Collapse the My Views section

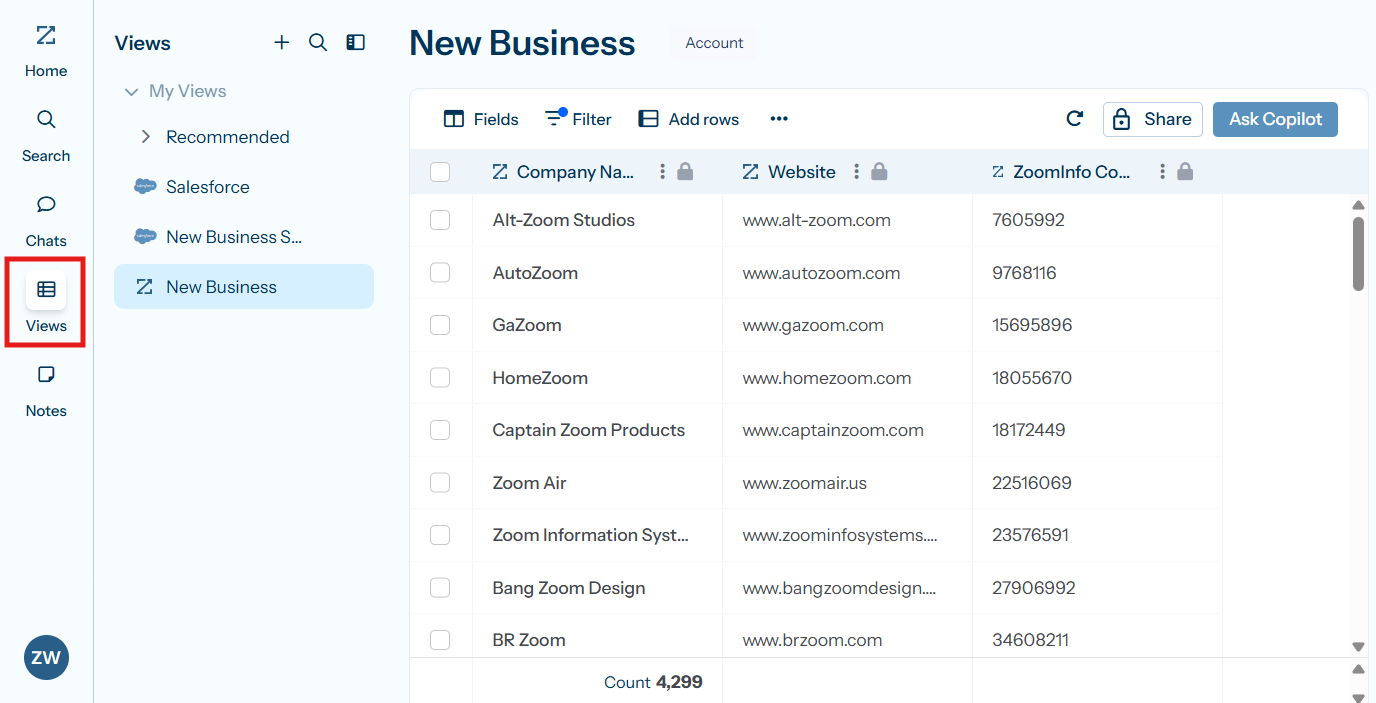tap(131, 91)
